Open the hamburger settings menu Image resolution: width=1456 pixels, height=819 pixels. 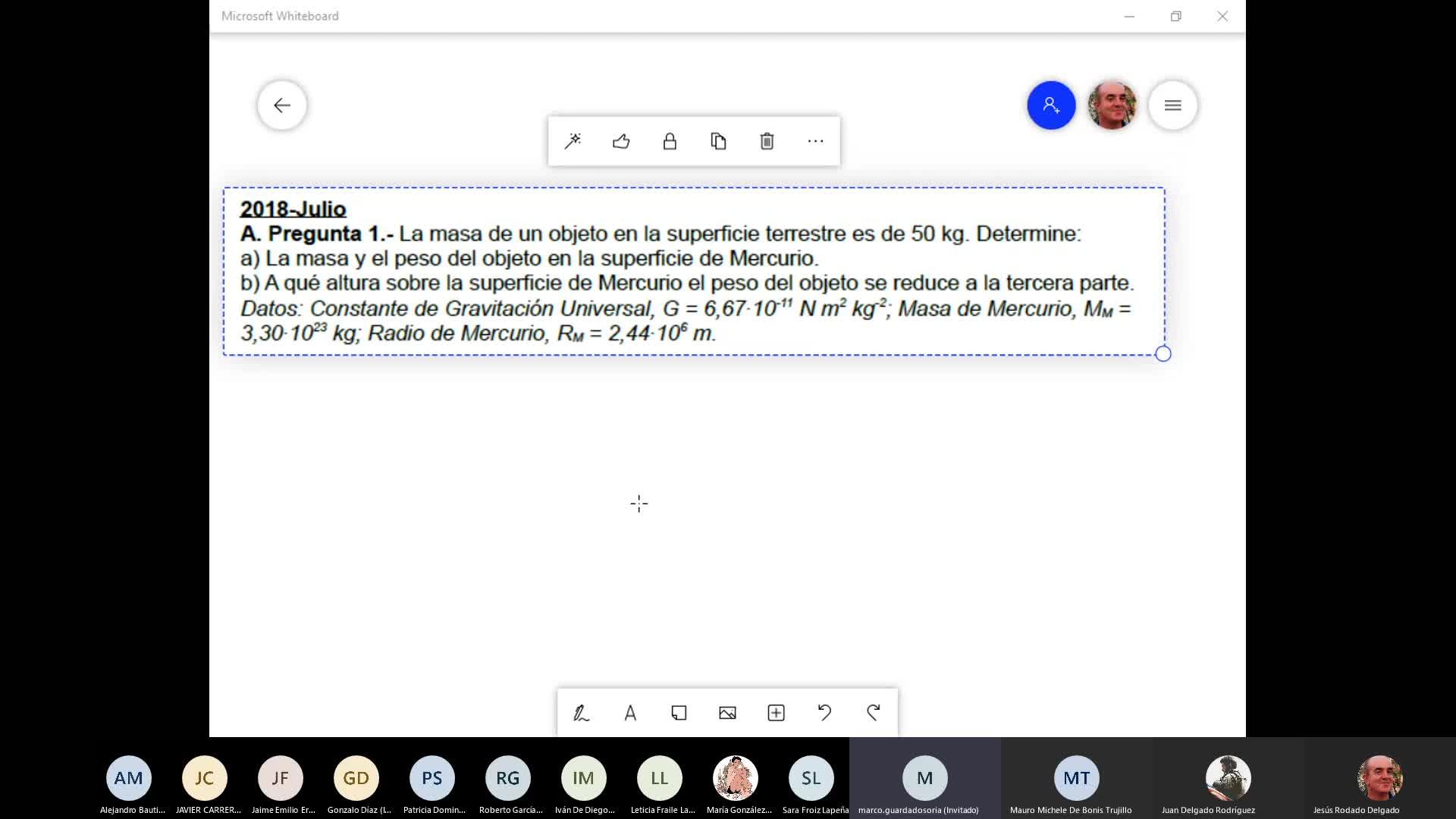pos(1172,105)
